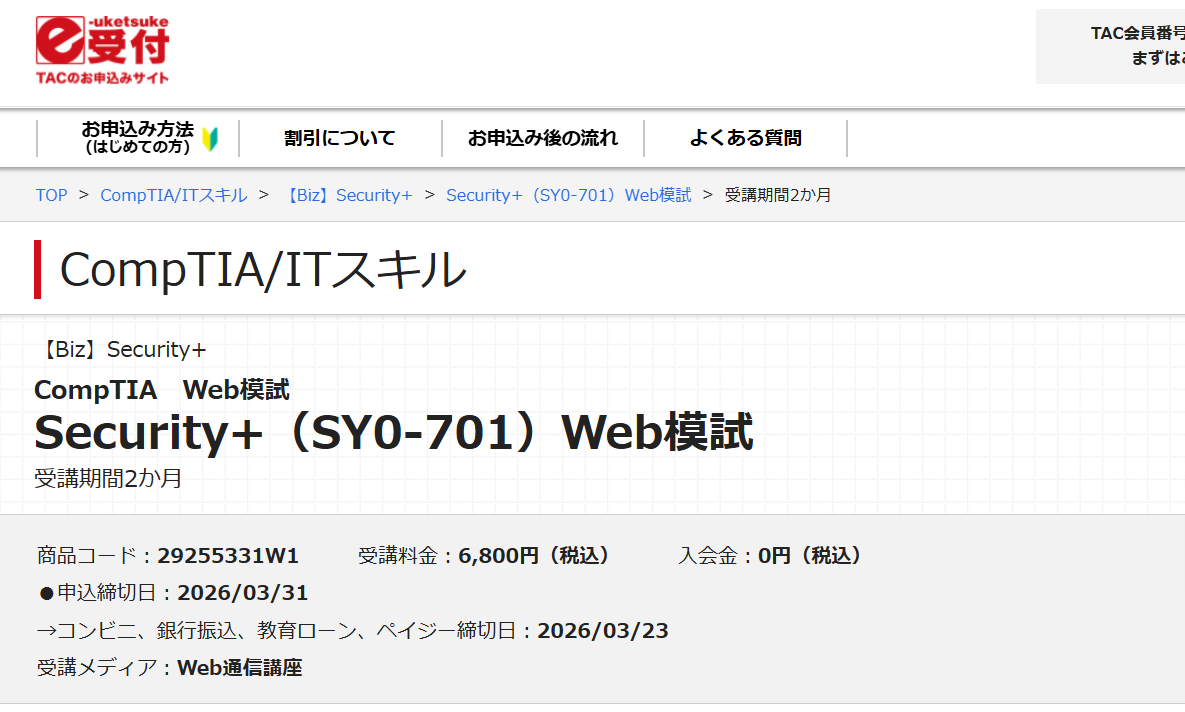Open お申込み後の流れ menu item
This screenshot has width=1185, height=712.
(543, 138)
